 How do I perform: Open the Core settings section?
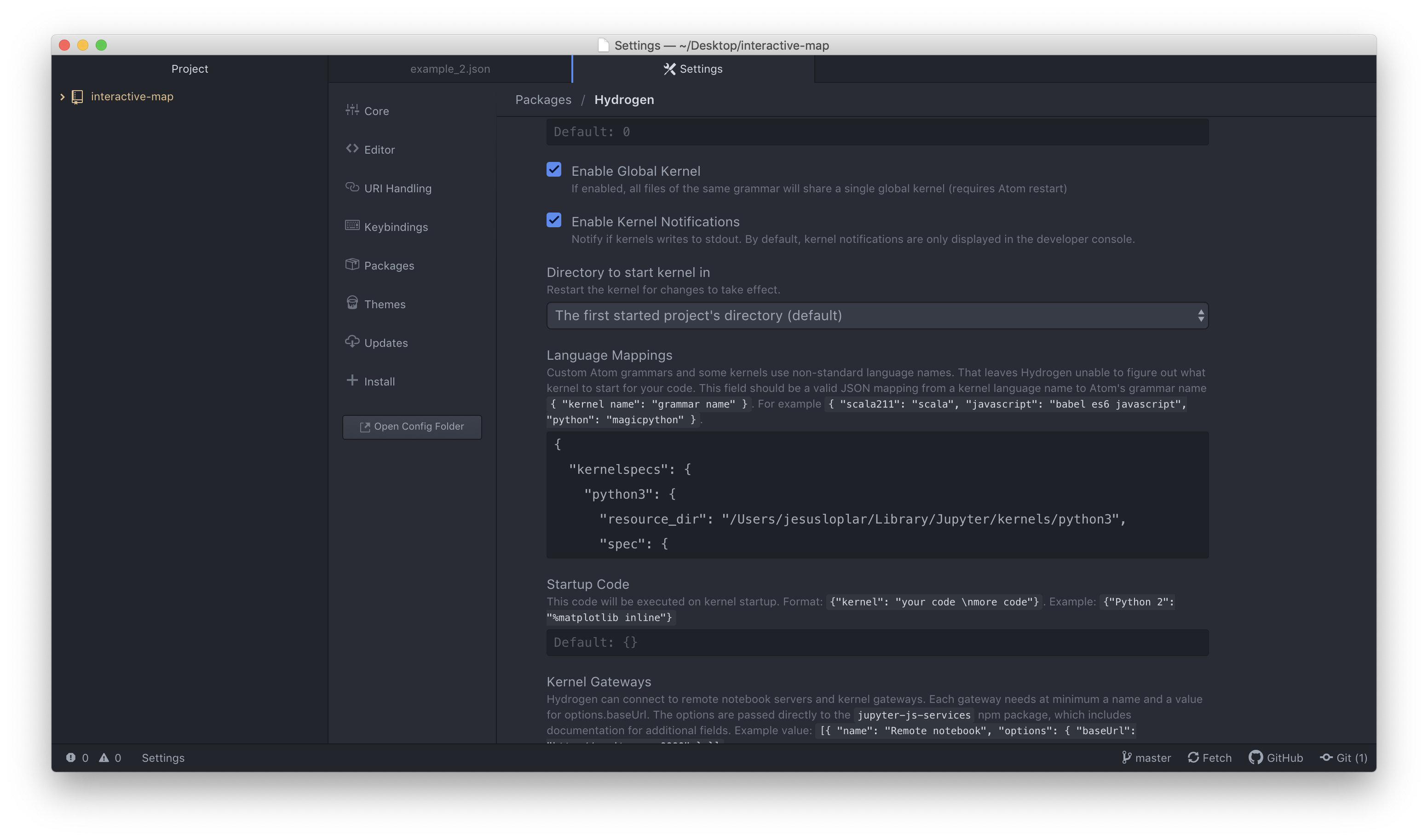(x=377, y=111)
